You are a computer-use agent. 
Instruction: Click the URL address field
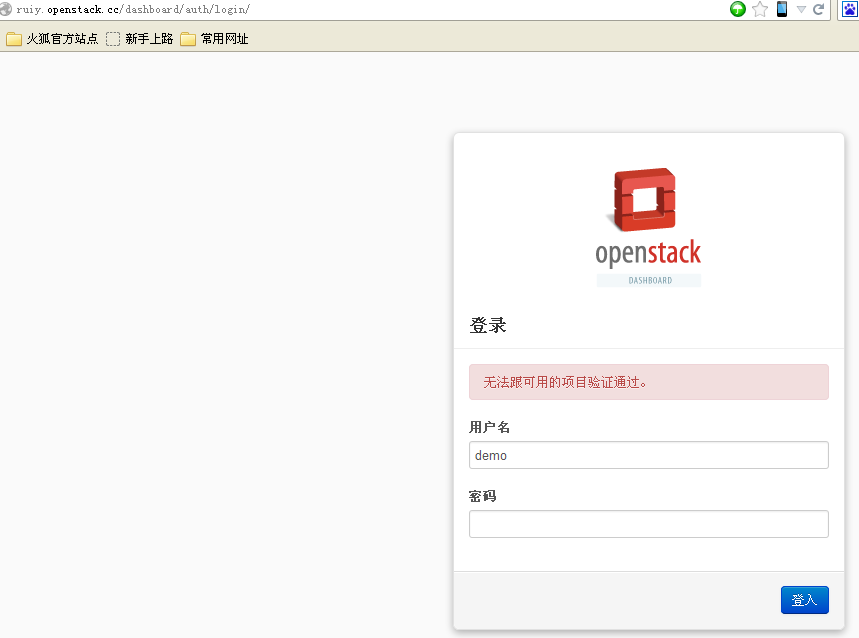[x=367, y=9]
